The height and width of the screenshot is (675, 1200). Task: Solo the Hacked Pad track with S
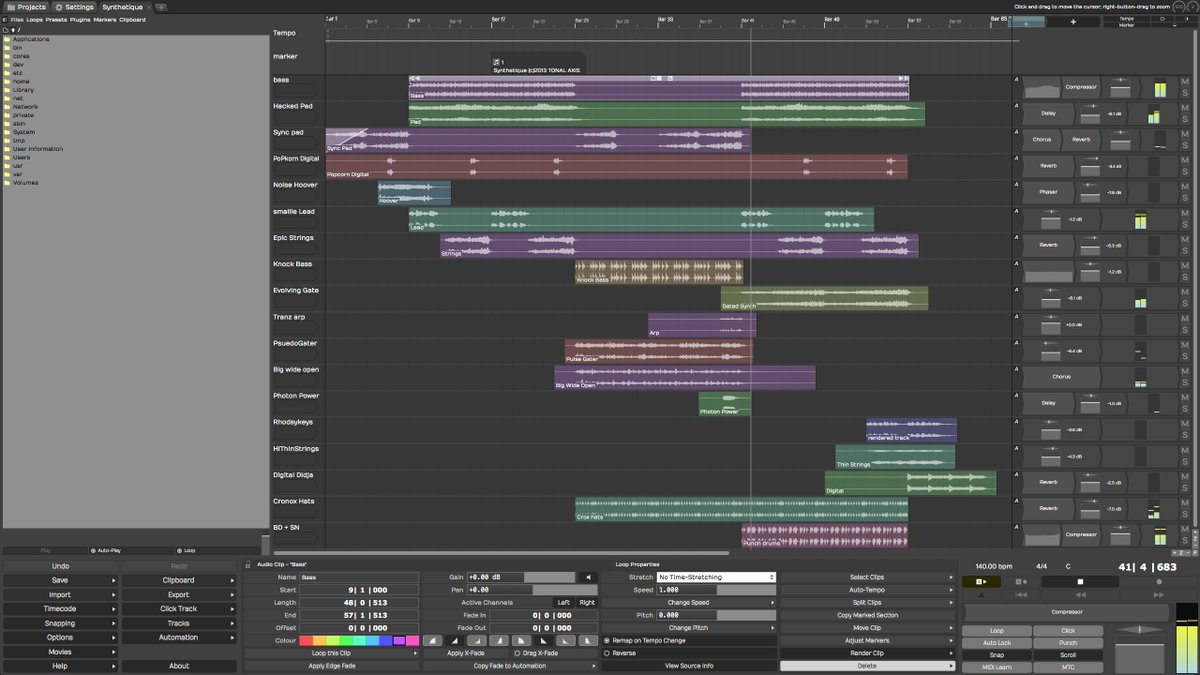coord(1184,119)
